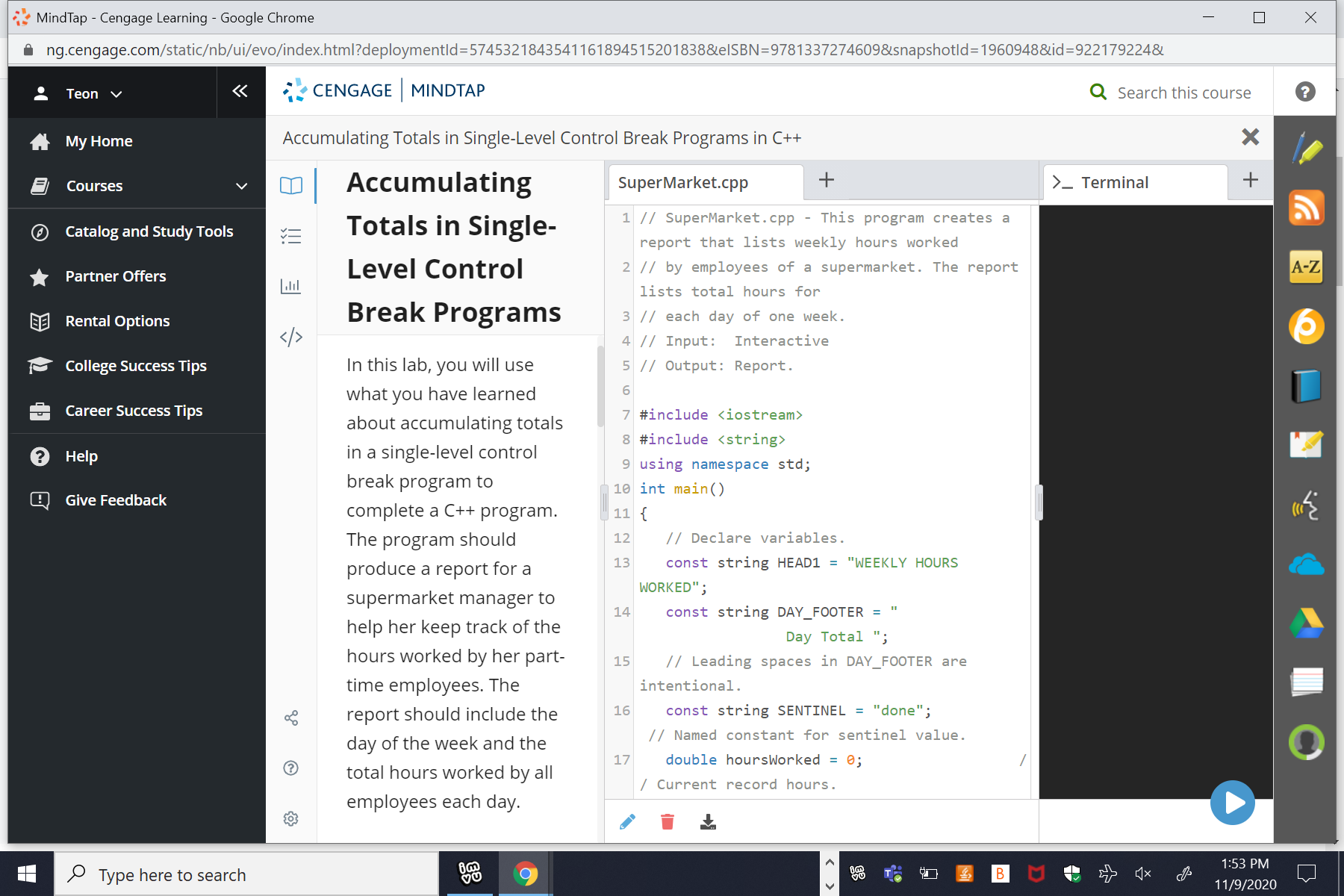
Task: Open Google Drive from the app dock
Action: pyautogui.click(x=1305, y=623)
